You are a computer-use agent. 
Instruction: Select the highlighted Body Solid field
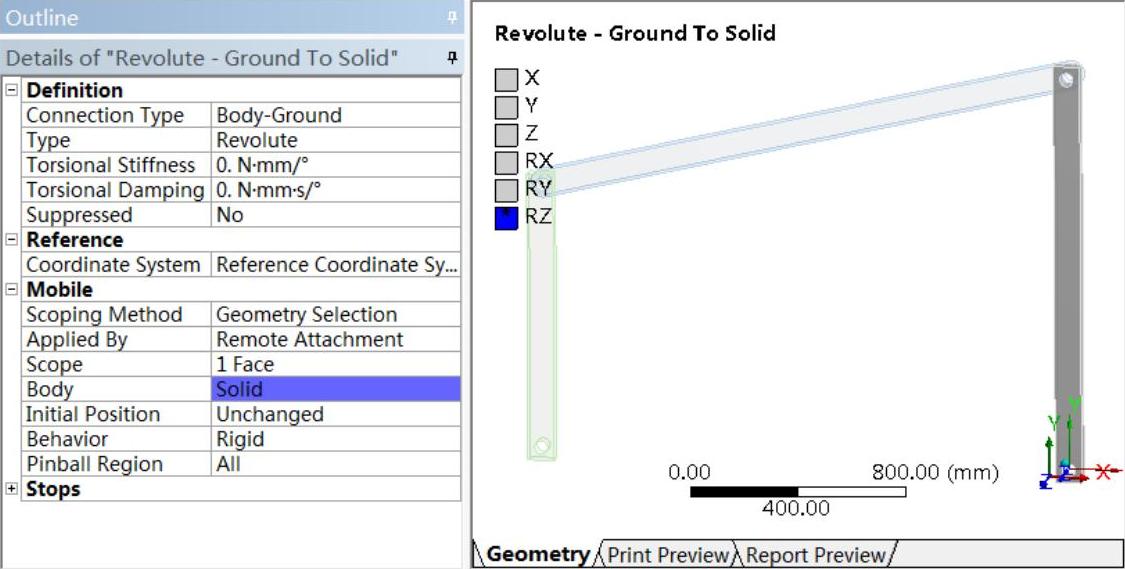[336, 389]
